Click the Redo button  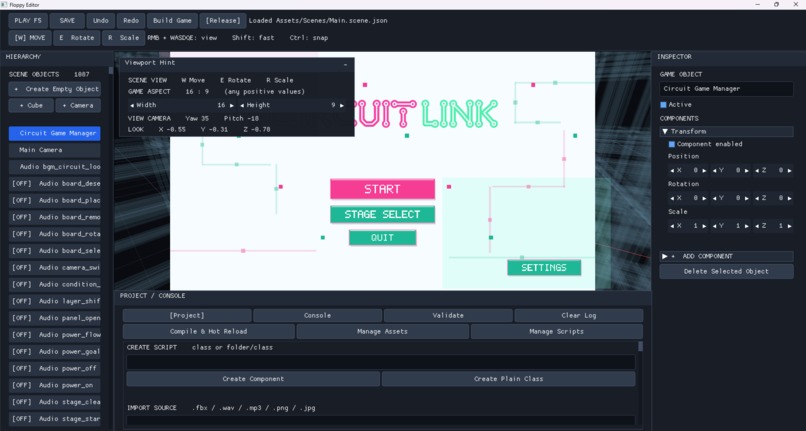pyautogui.click(x=131, y=21)
